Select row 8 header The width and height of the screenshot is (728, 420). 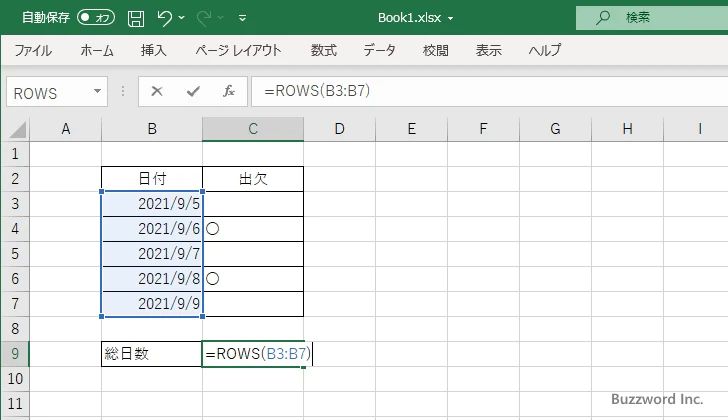click(x=15, y=329)
